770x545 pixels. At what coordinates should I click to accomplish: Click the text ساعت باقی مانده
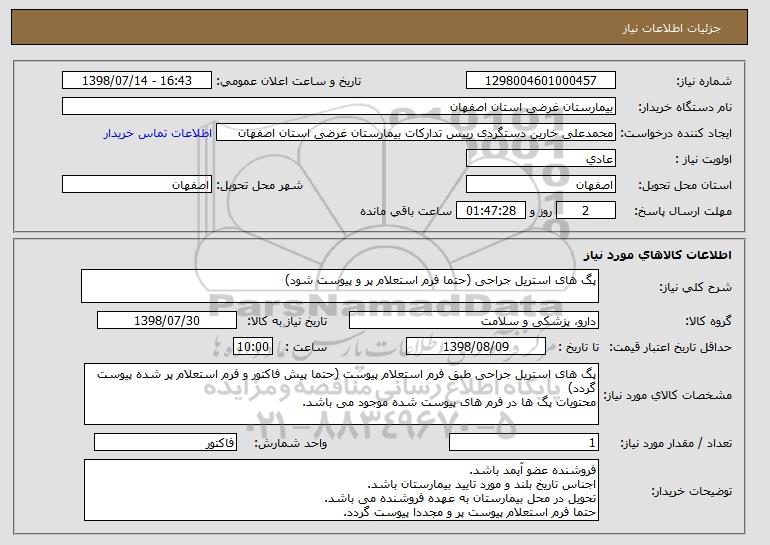406,211
